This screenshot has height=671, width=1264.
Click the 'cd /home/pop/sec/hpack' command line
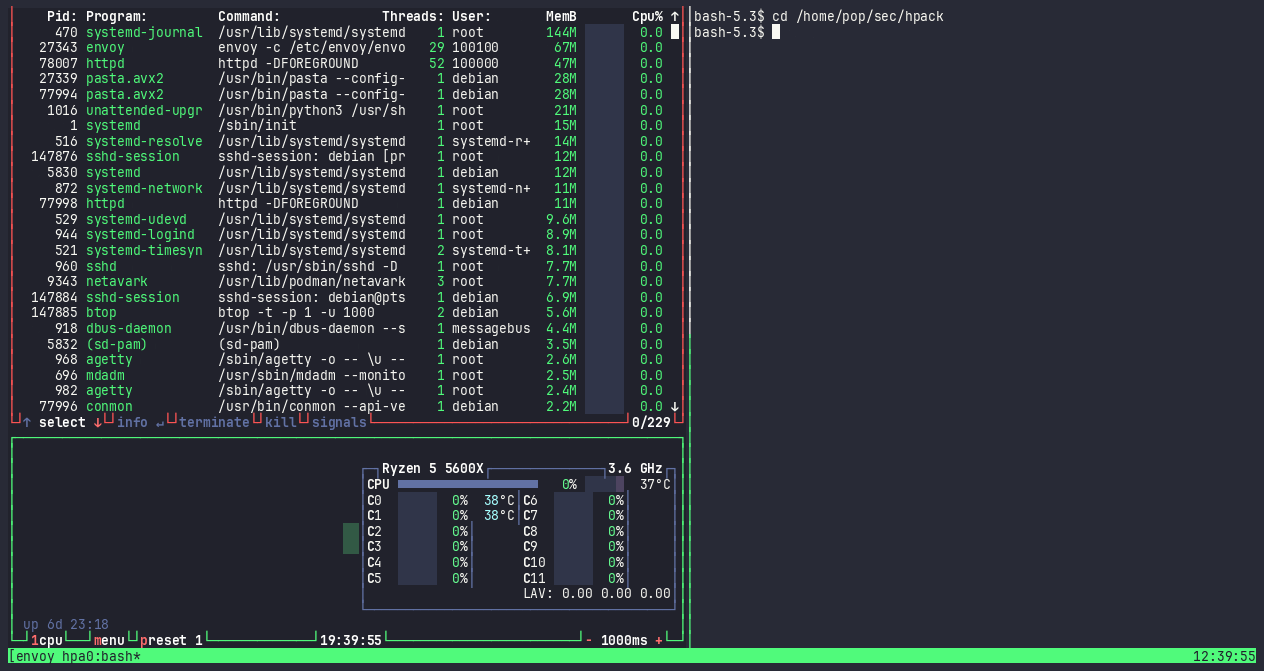click(x=857, y=16)
